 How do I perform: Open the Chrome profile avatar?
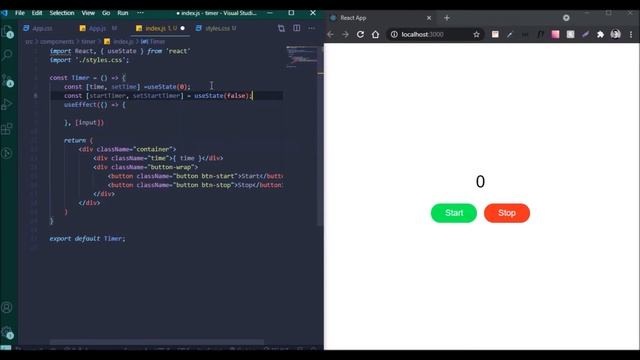(616, 34)
